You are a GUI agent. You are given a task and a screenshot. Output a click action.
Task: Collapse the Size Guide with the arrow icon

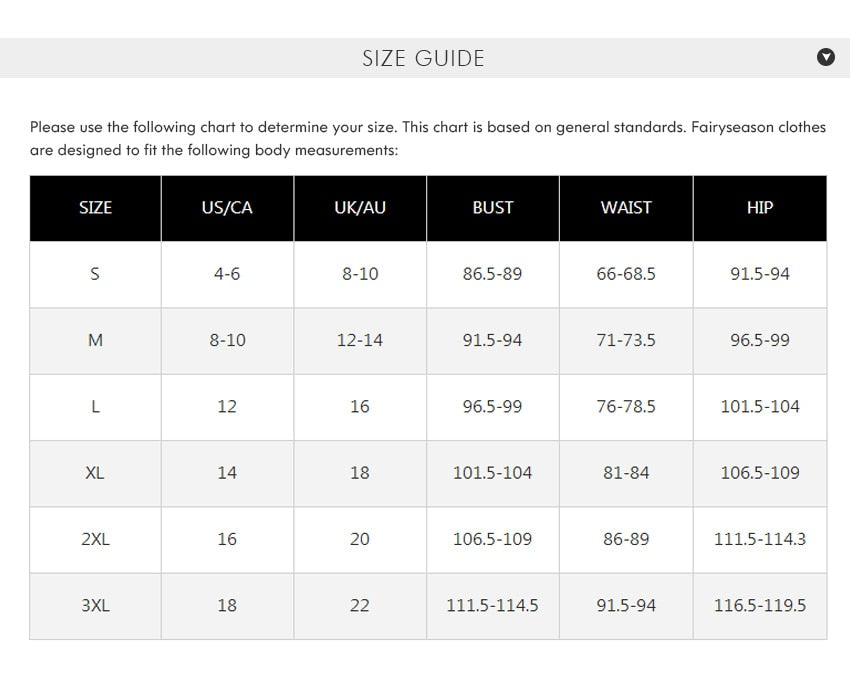pyautogui.click(x=826, y=57)
